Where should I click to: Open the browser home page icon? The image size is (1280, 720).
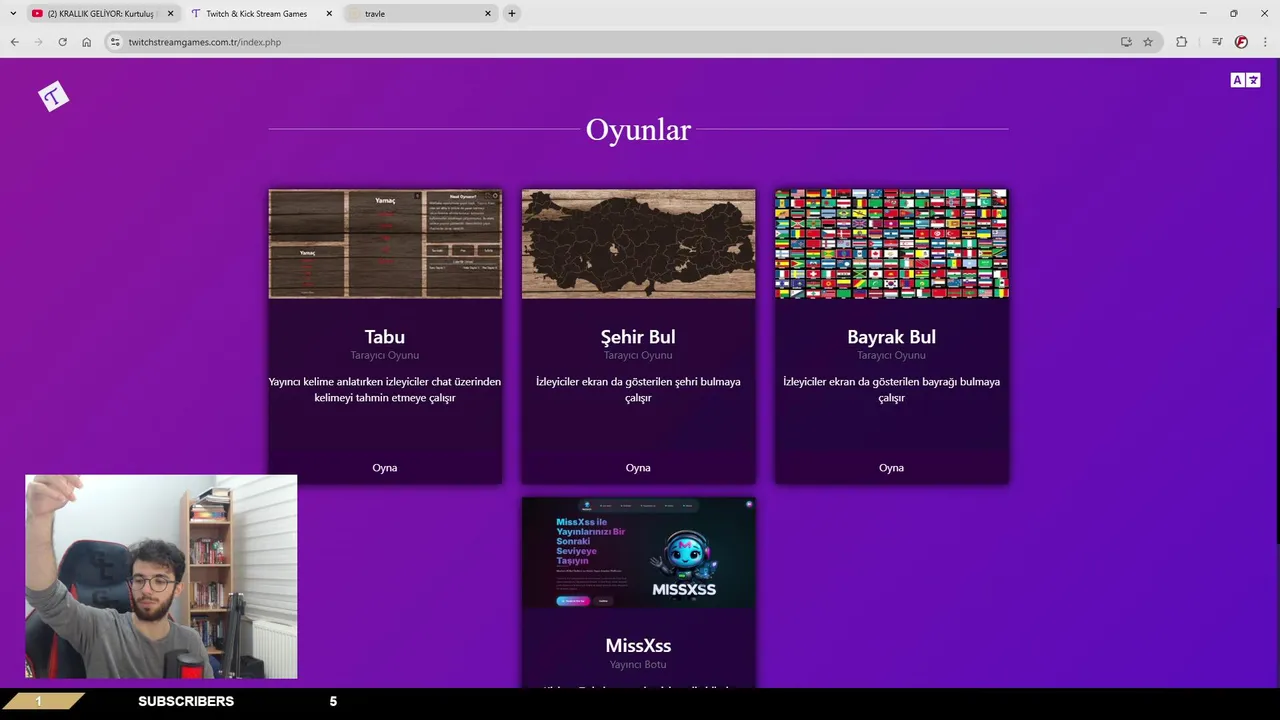[86, 42]
